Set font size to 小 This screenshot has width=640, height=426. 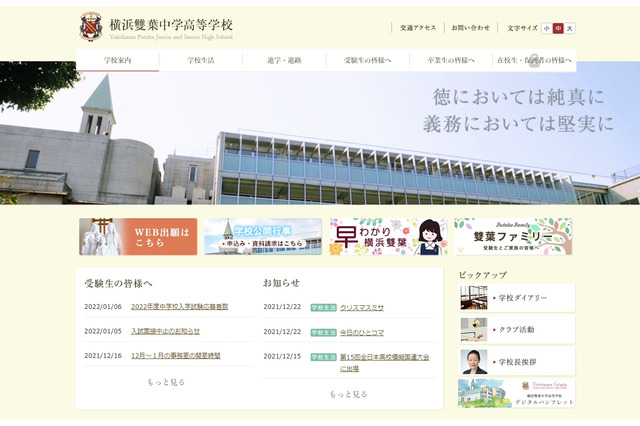coord(547,28)
